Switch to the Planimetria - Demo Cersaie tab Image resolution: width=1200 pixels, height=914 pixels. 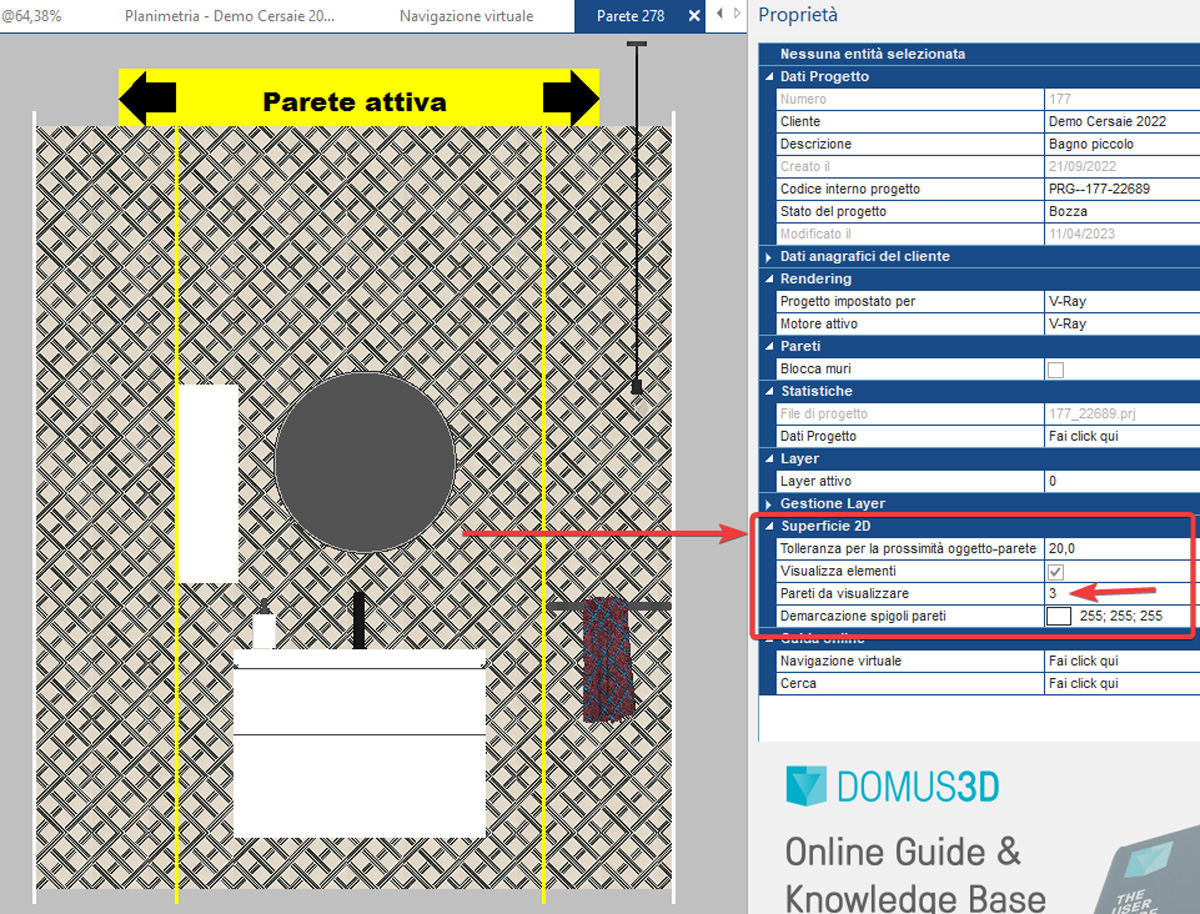coord(230,16)
